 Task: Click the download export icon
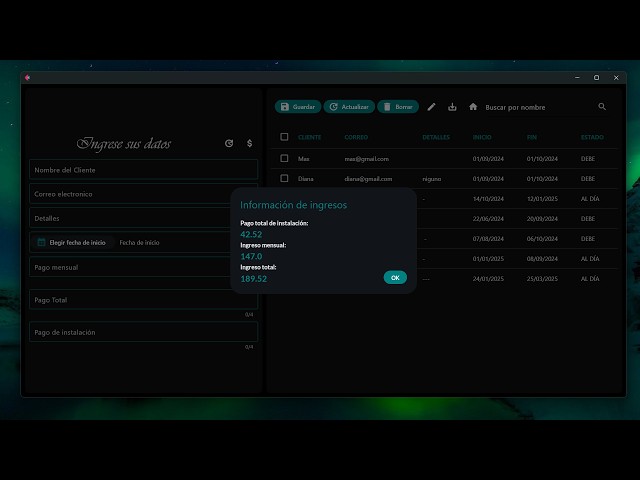click(452, 107)
